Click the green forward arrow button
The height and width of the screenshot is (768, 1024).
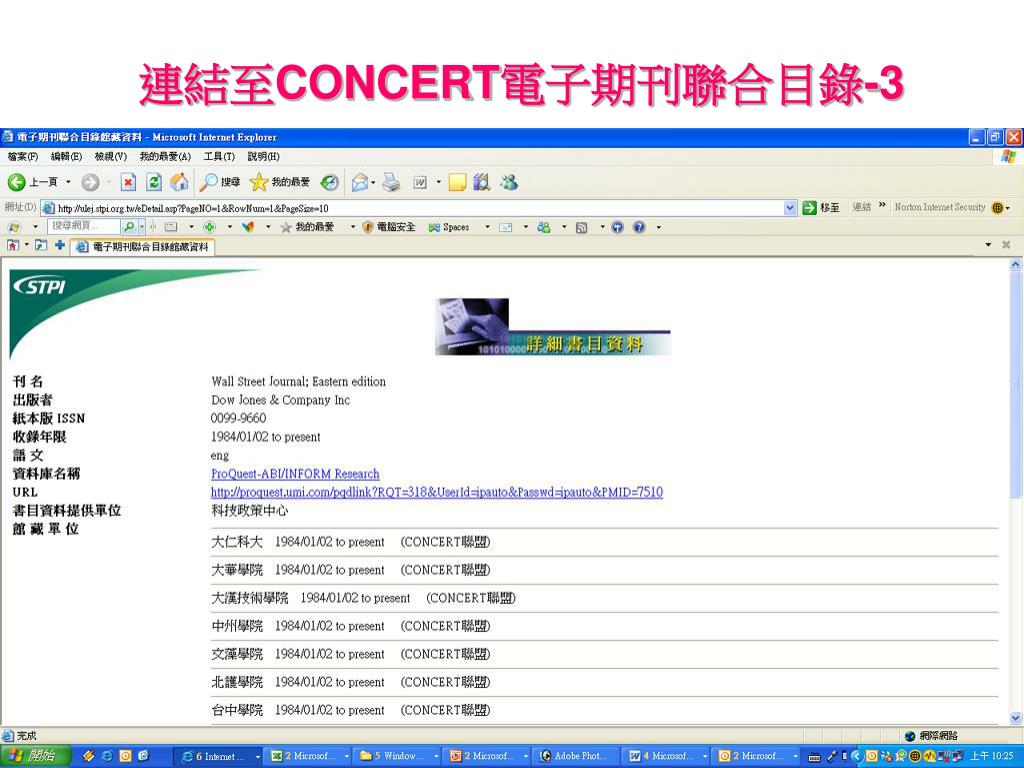click(x=90, y=182)
